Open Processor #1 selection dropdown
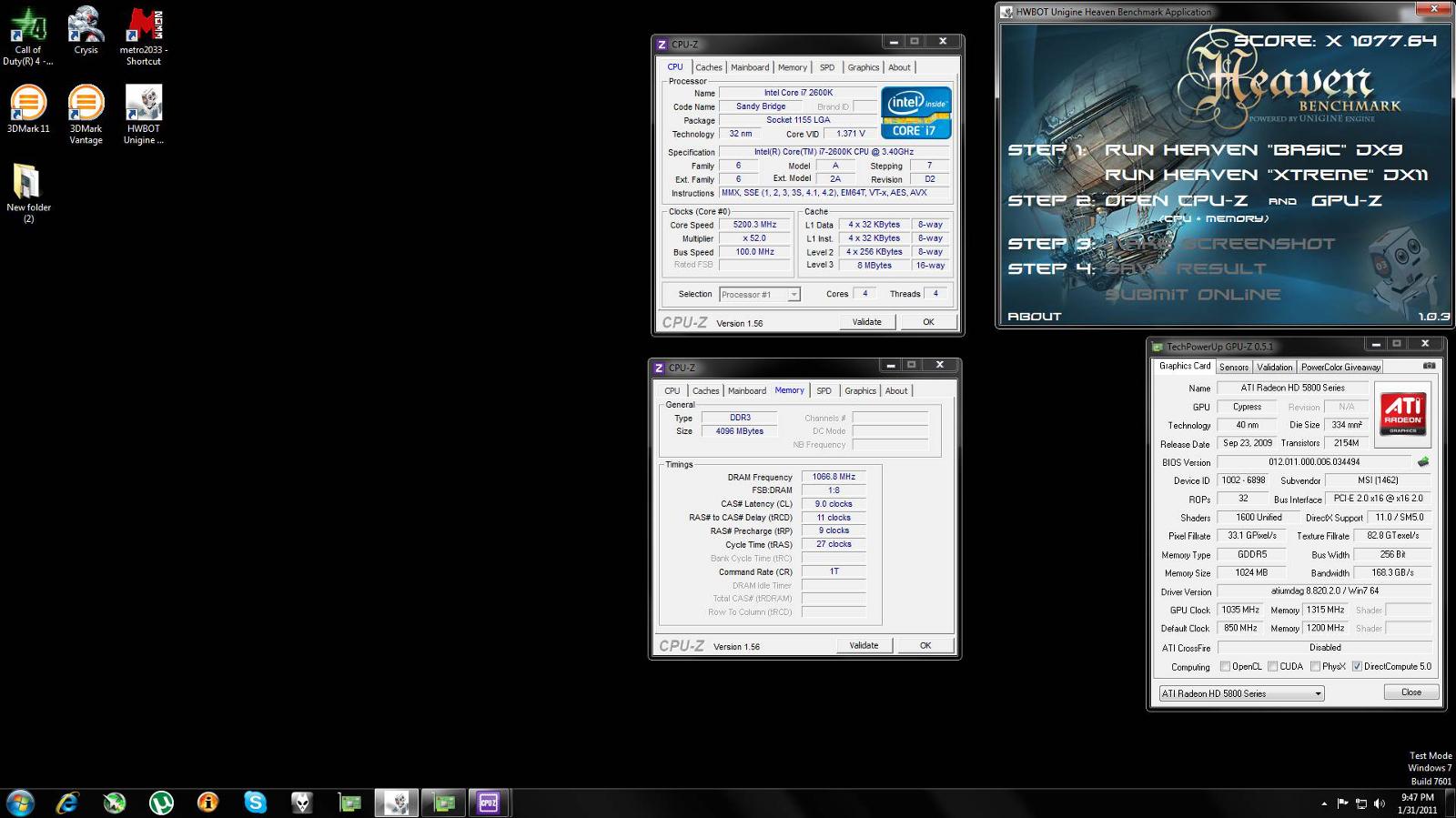Viewport: 1456px width, 818px height. pos(760,295)
